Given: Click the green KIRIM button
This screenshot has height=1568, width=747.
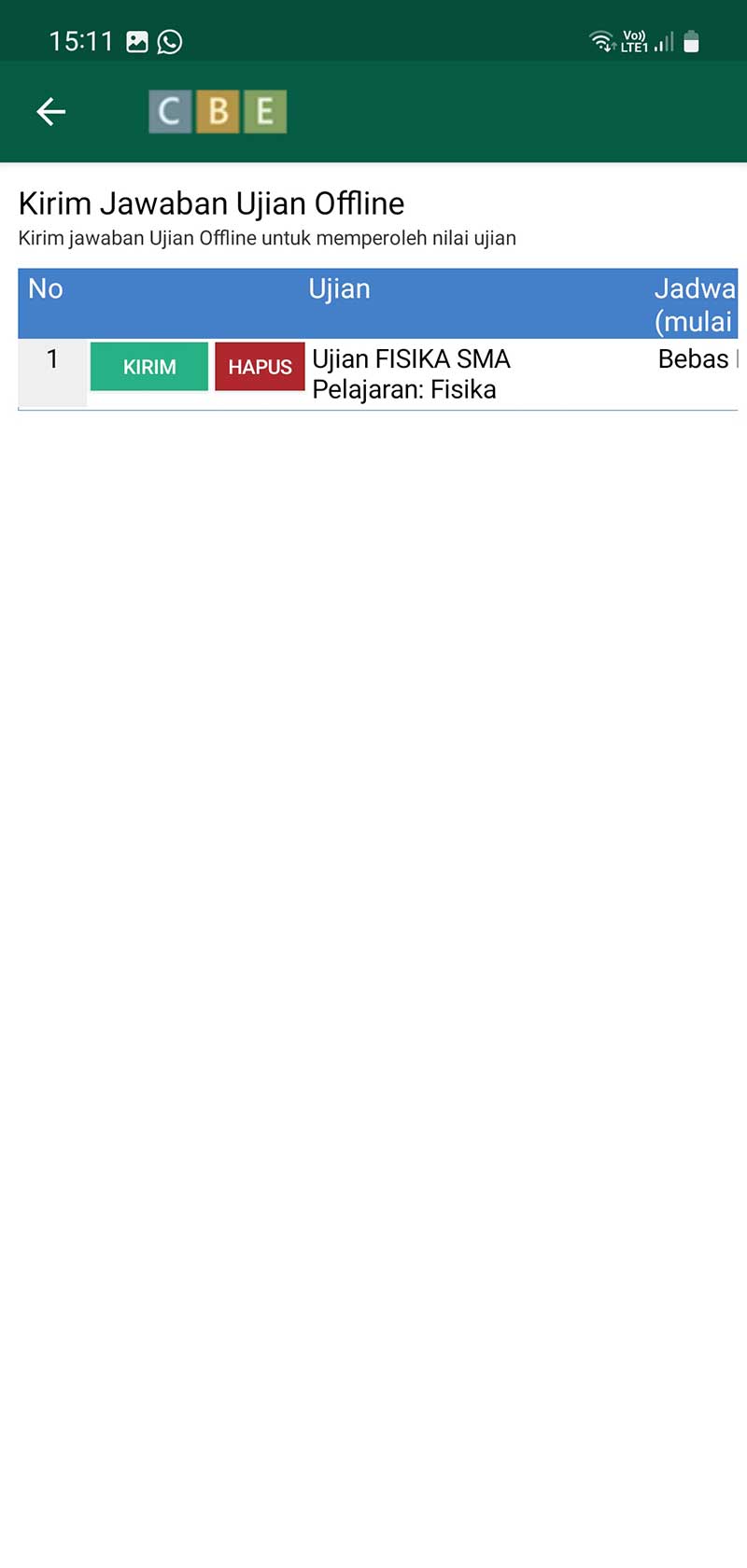Looking at the screenshot, I should pyautogui.click(x=149, y=367).
